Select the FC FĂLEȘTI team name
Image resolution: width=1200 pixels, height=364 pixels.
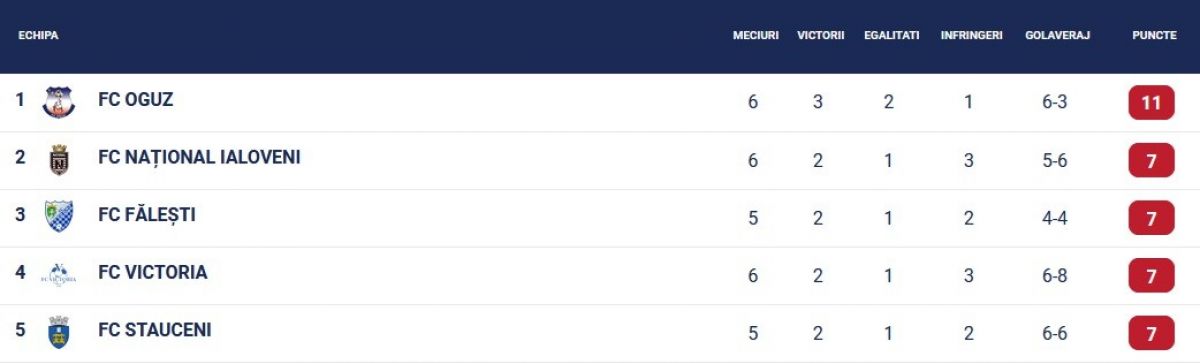pyautogui.click(x=147, y=215)
